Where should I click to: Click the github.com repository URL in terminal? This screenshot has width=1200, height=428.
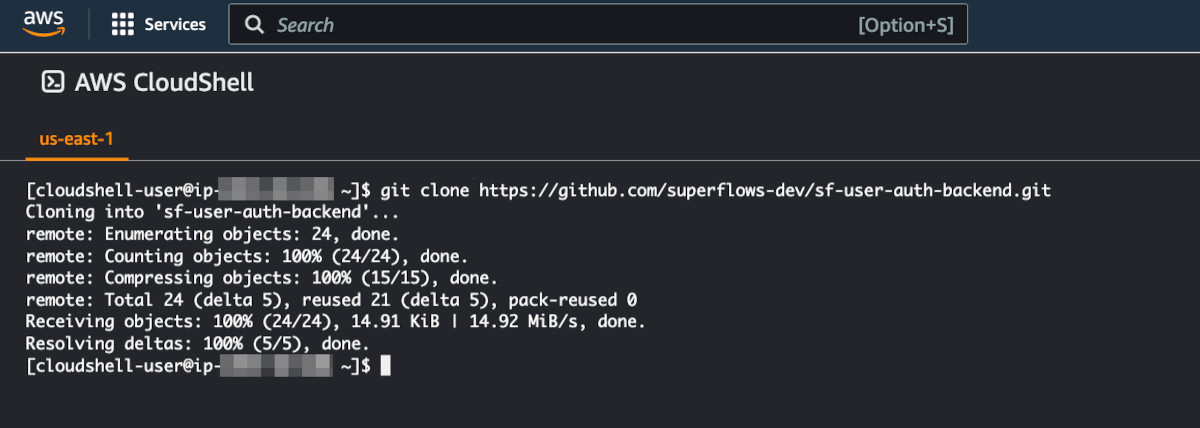[765, 189]
